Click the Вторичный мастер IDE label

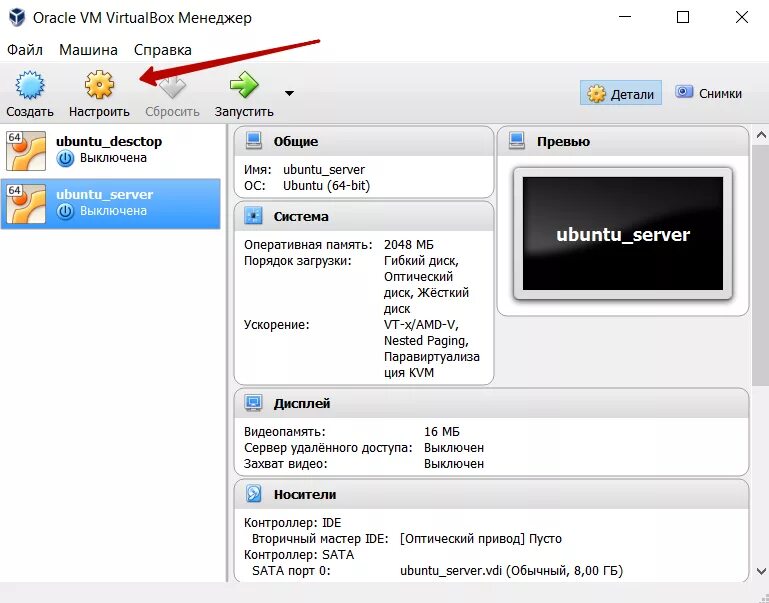[x=320, y=539]
